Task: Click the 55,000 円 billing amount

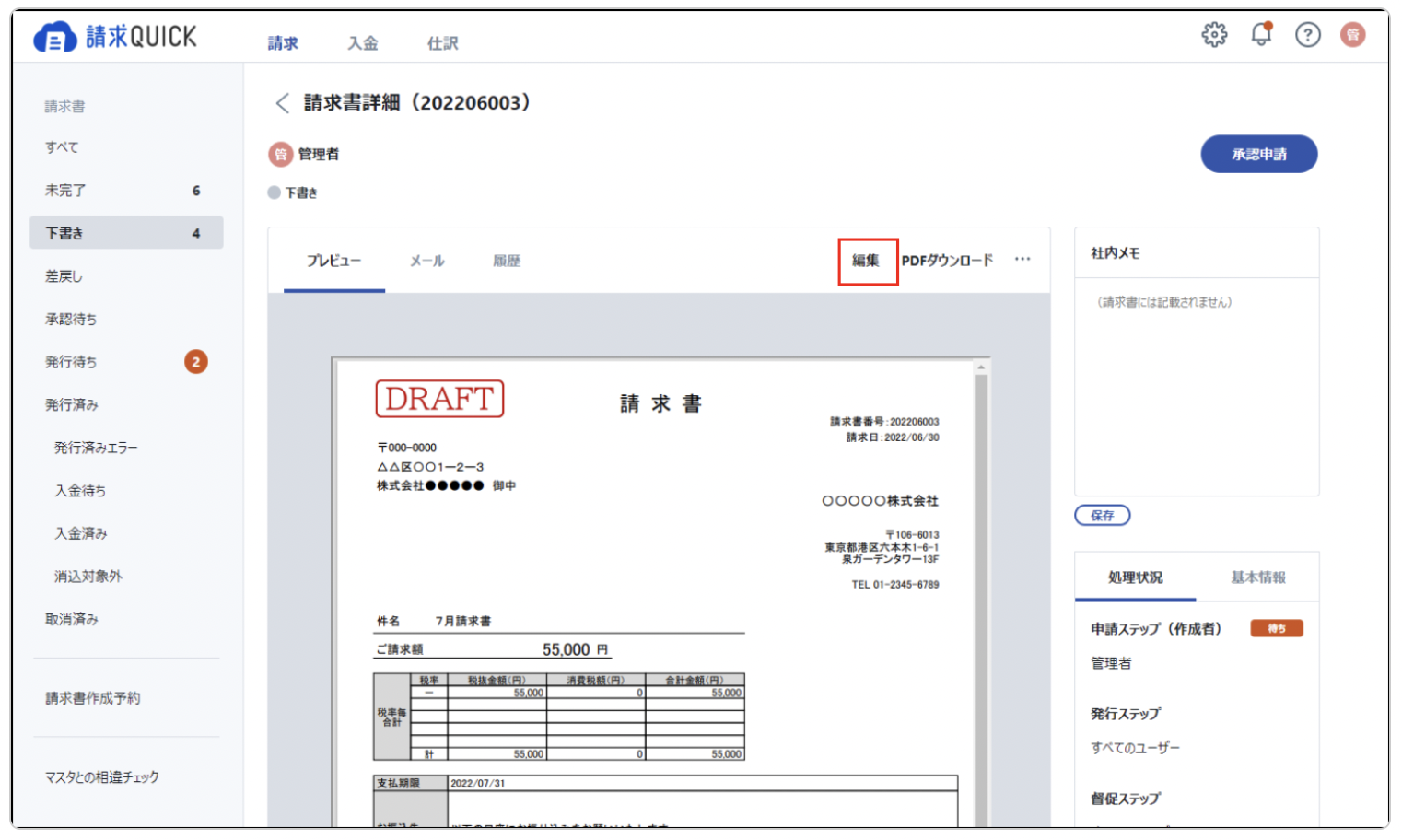Action: tap(575, 649)
